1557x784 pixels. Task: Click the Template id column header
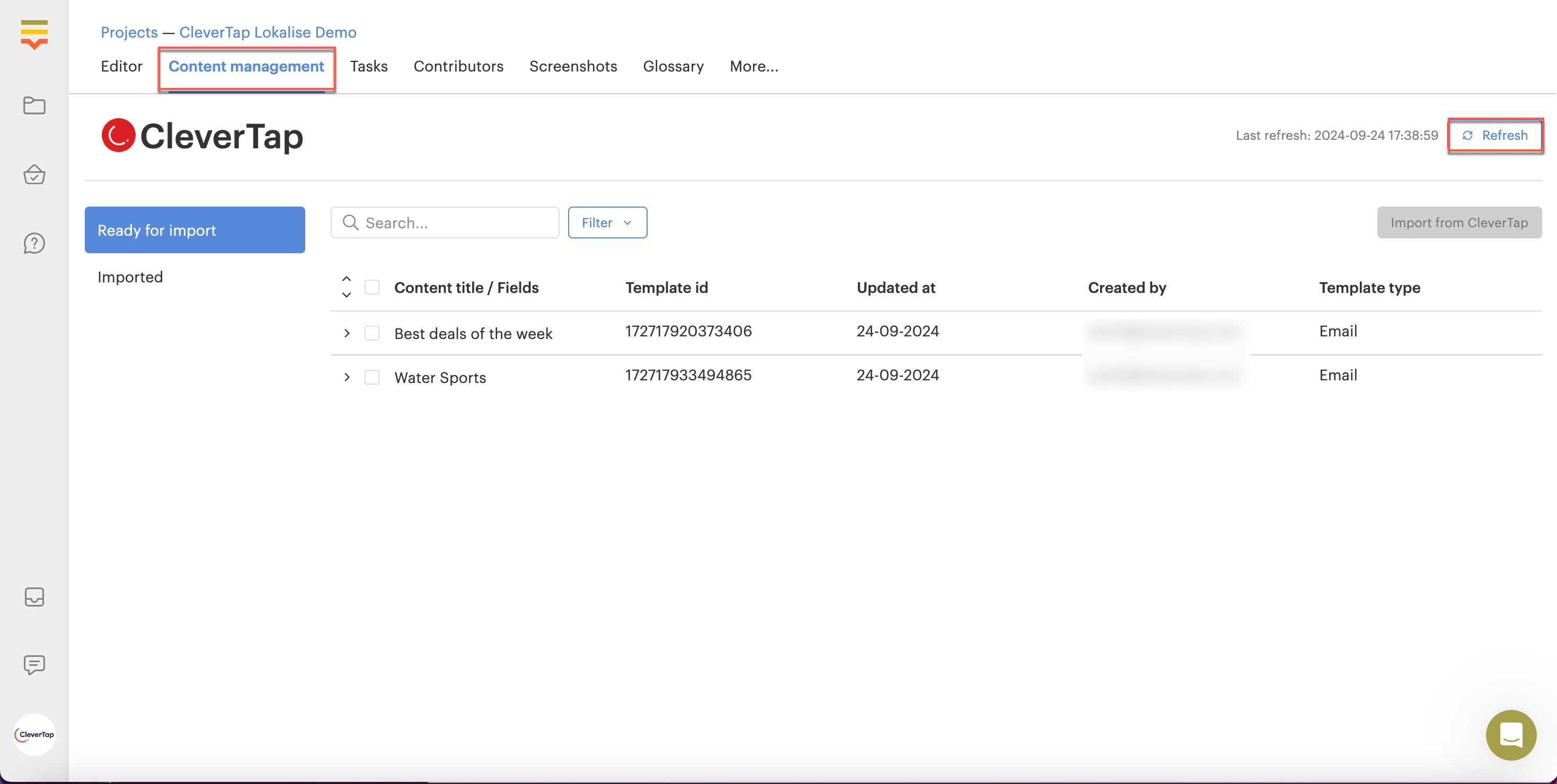666,288
